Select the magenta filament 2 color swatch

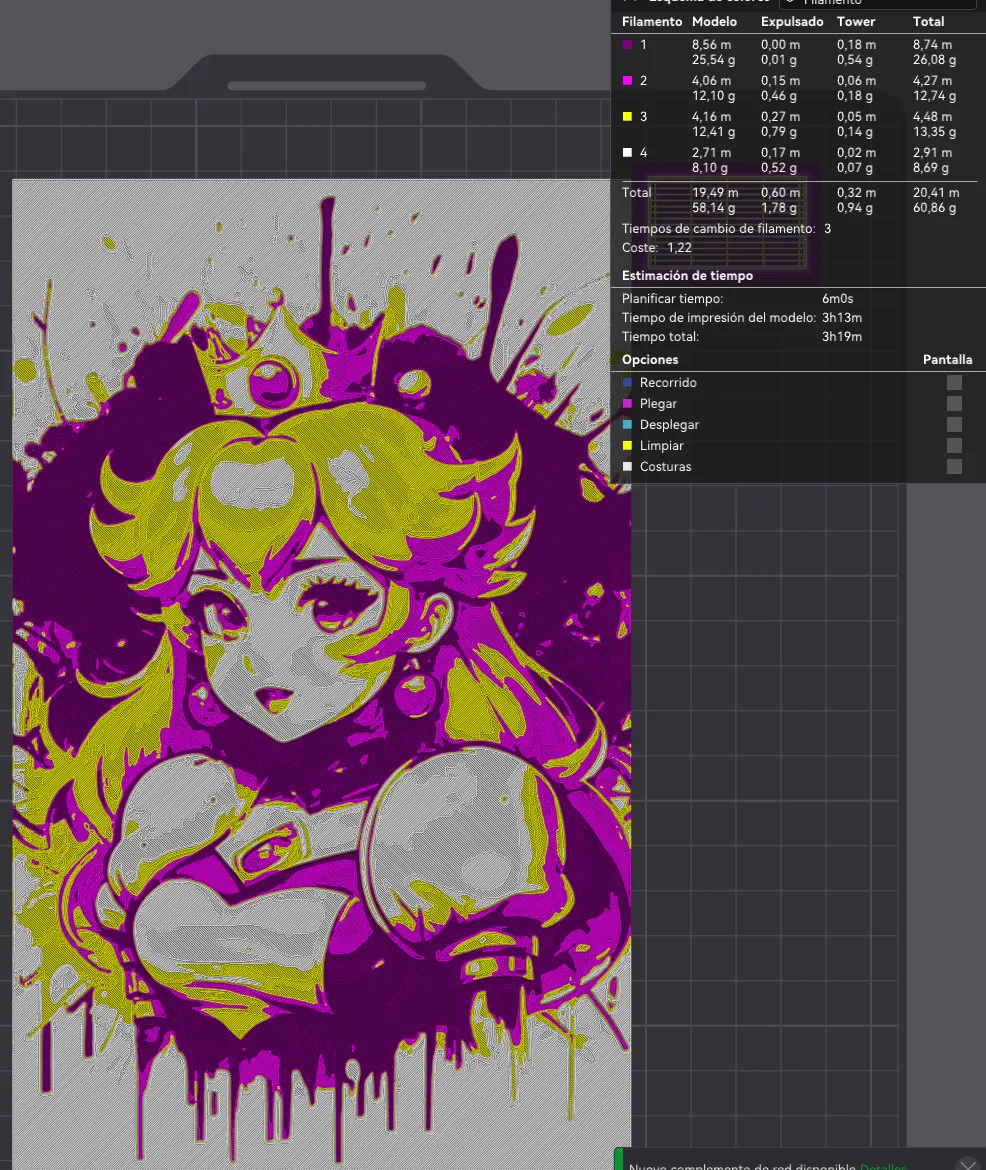pyautogui.click(x=627, y=81)
